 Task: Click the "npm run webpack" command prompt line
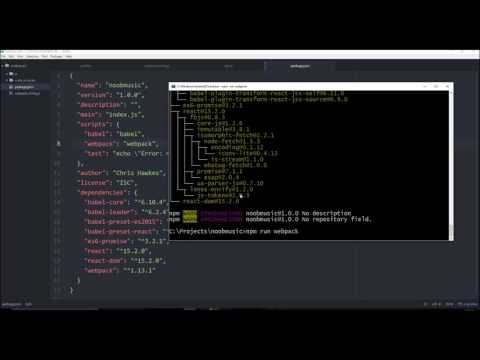(234, 231)
